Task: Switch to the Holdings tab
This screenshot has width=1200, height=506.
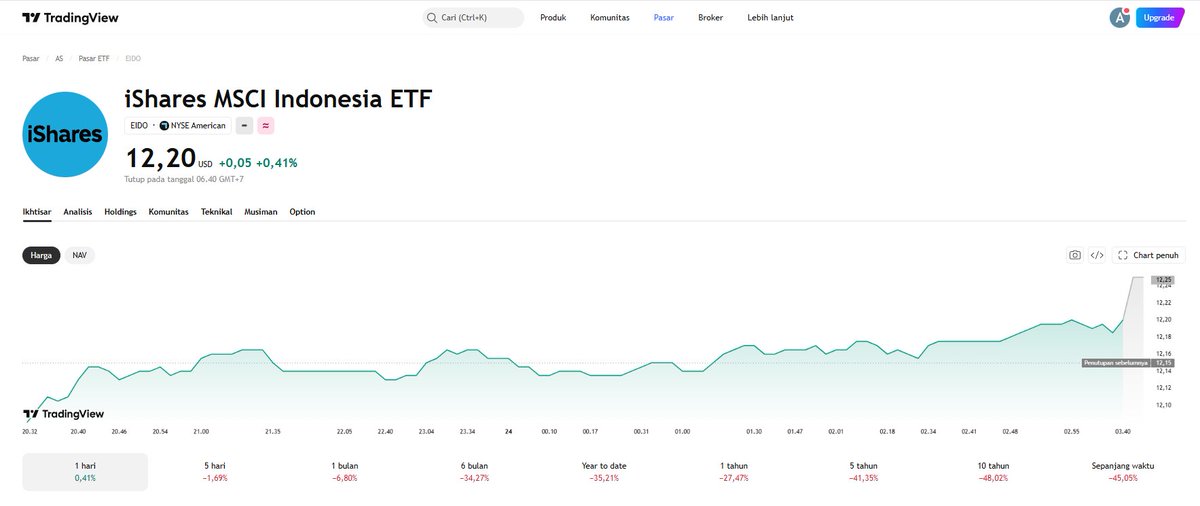Action: tap(120, 212)
